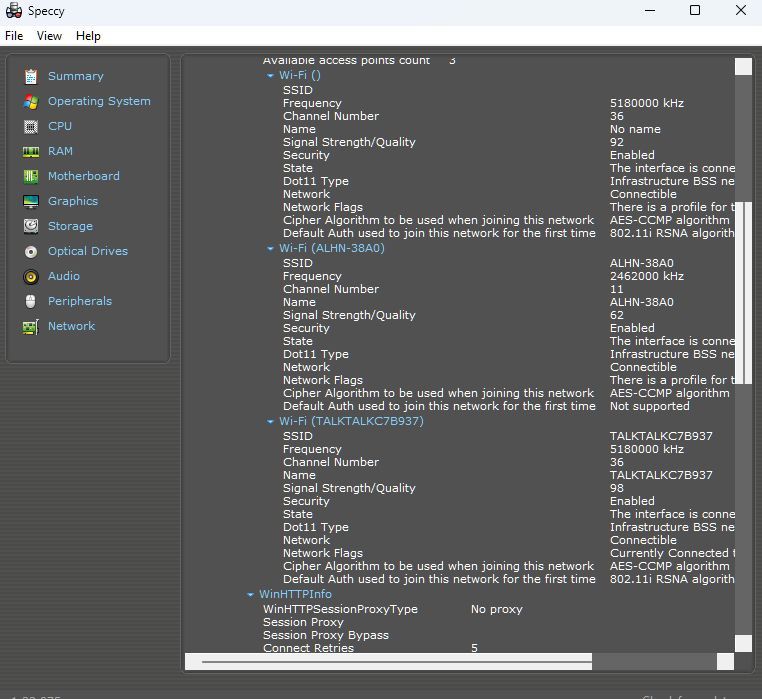Open the Peripherals section link
Image resolution: width=762 pixels, height=699 pixels.
coord(80,301)
